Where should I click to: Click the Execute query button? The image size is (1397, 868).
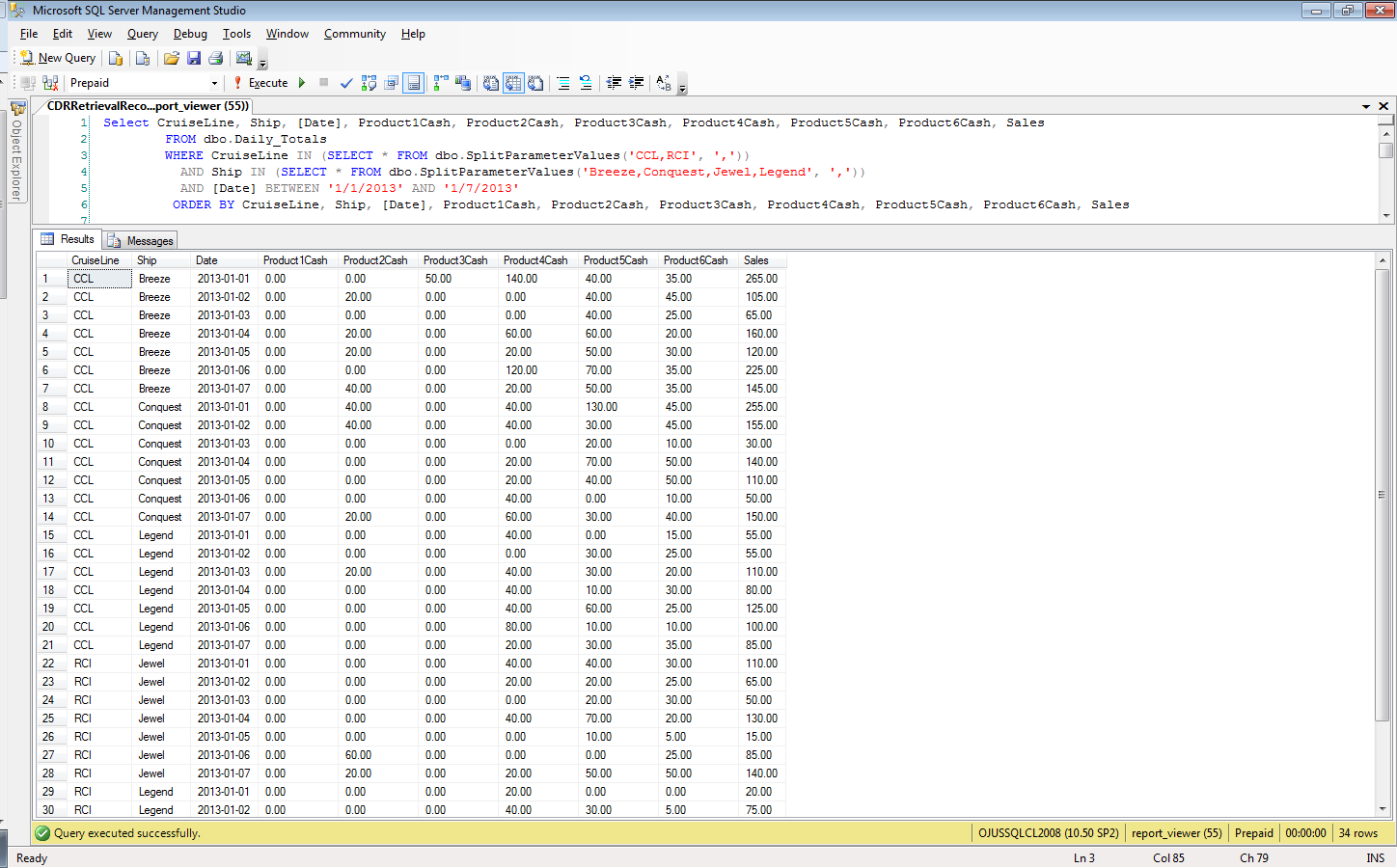click(x=260, y=83)
